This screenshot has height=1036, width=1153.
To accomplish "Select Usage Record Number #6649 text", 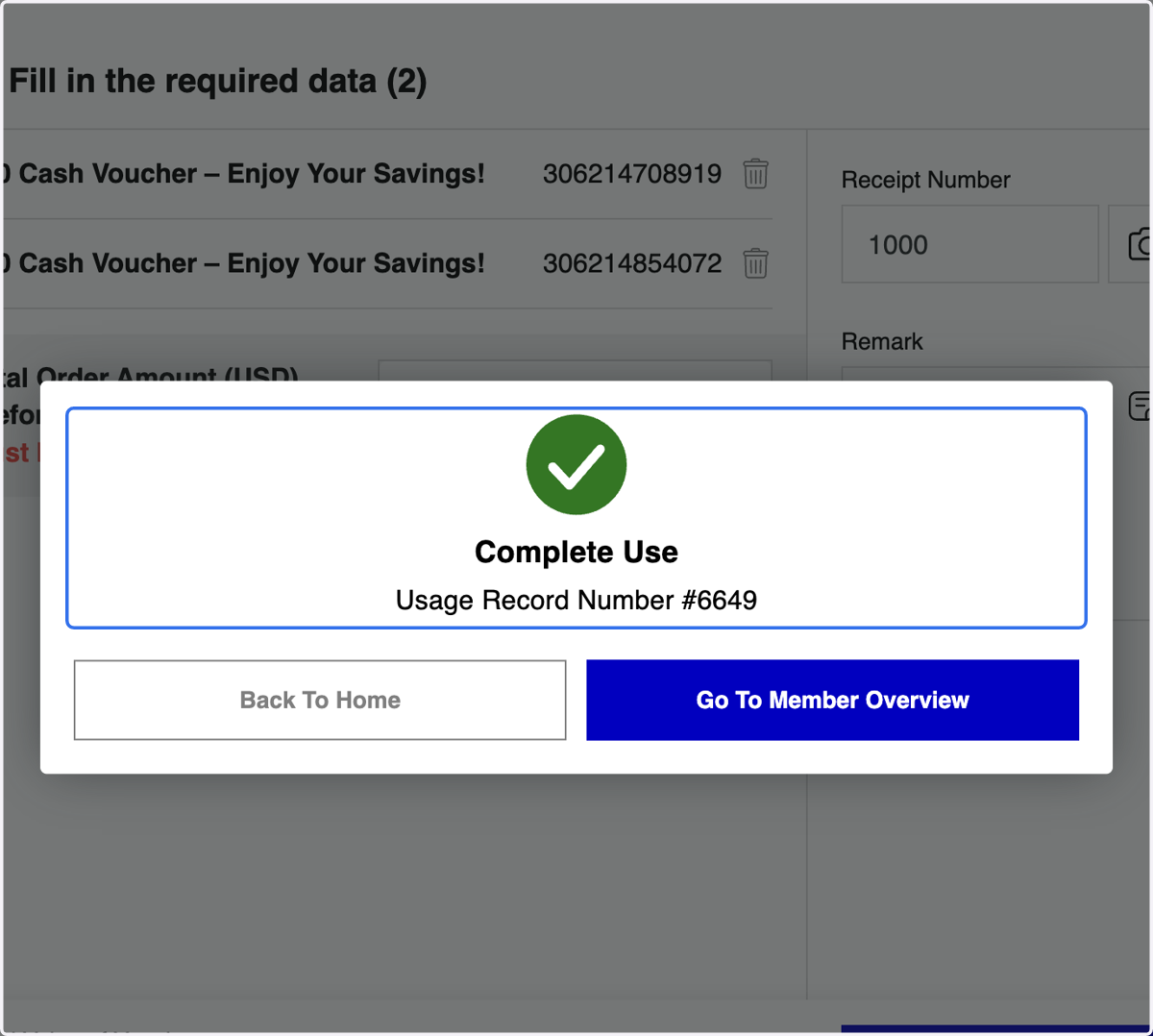I will click(x=576, y=600).
